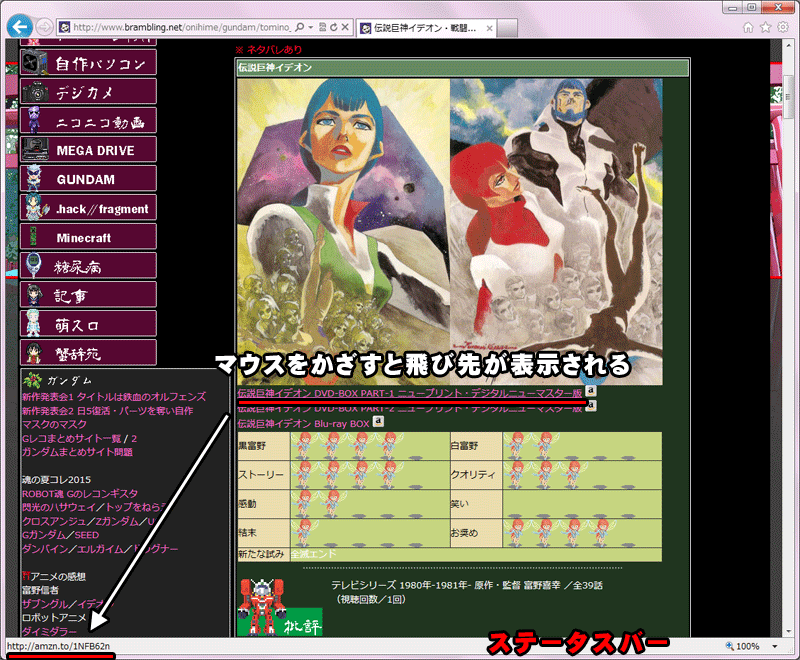Open the .hack//fragment sidebar menu
The image size is (800, 660).
coord(88,208)
